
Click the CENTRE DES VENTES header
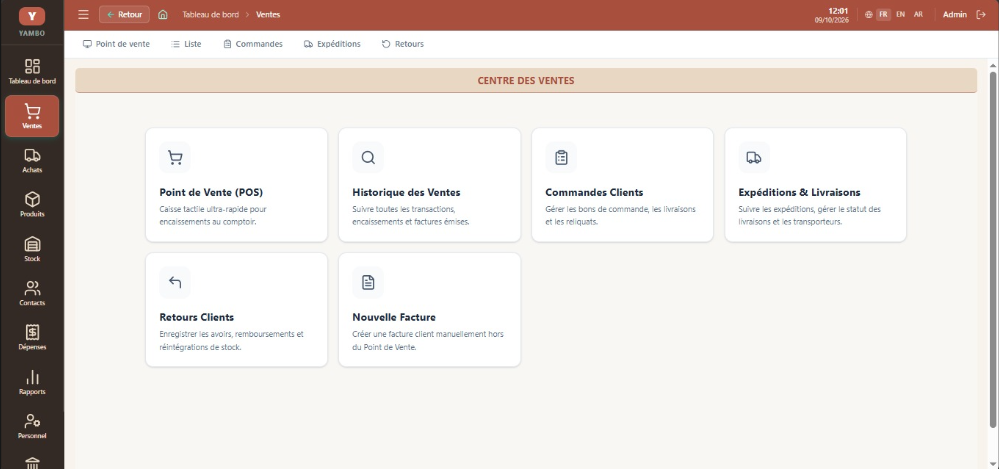(526, 81)
